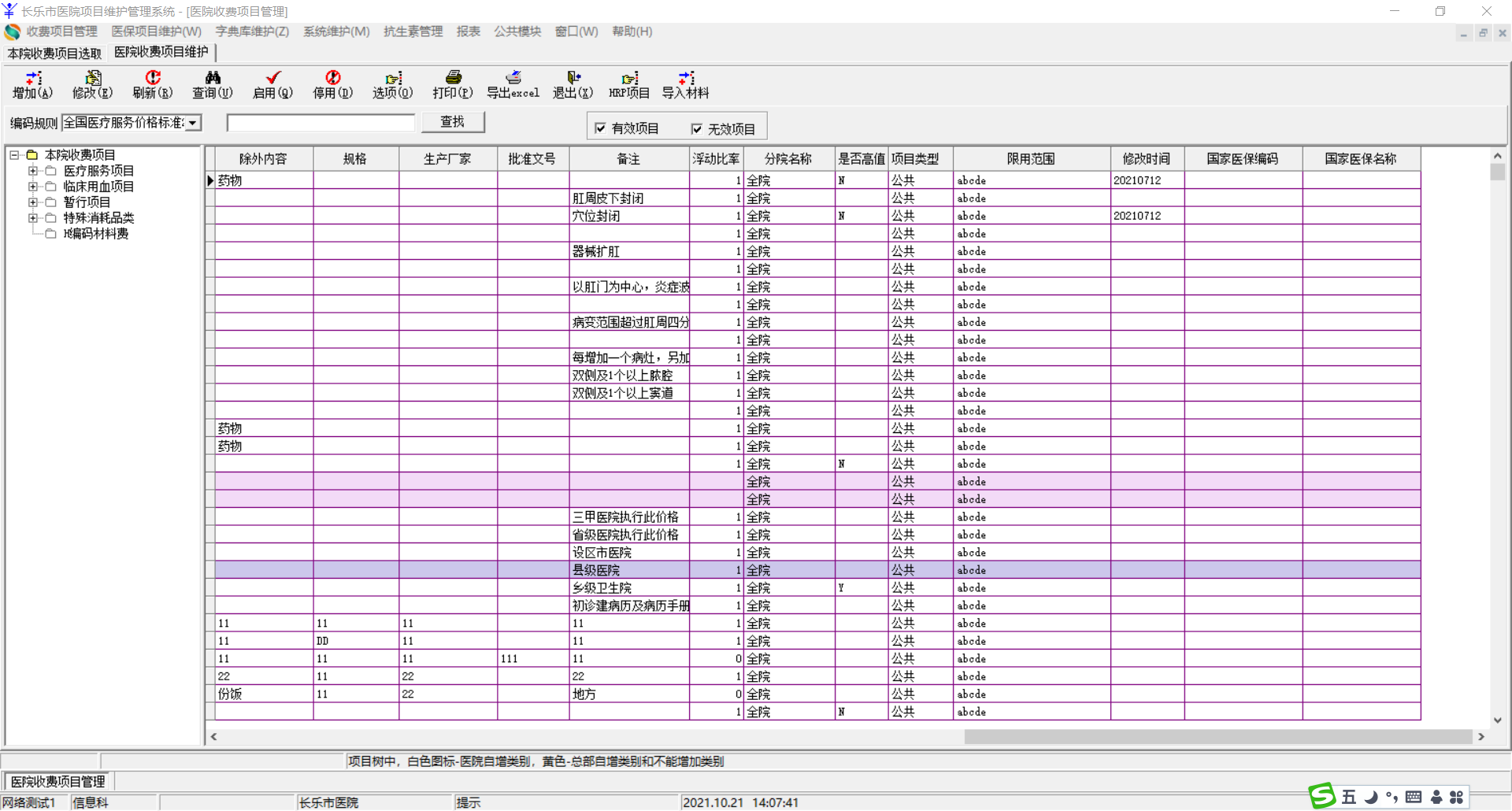Screen dimensions: 1512x811
Task: Click the 份饭 cell in the table
Action: [x=264, y=694]
